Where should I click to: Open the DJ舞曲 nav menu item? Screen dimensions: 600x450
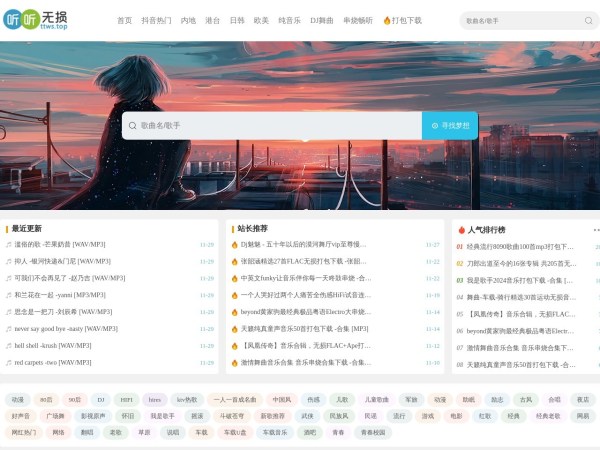click(321, 20)
